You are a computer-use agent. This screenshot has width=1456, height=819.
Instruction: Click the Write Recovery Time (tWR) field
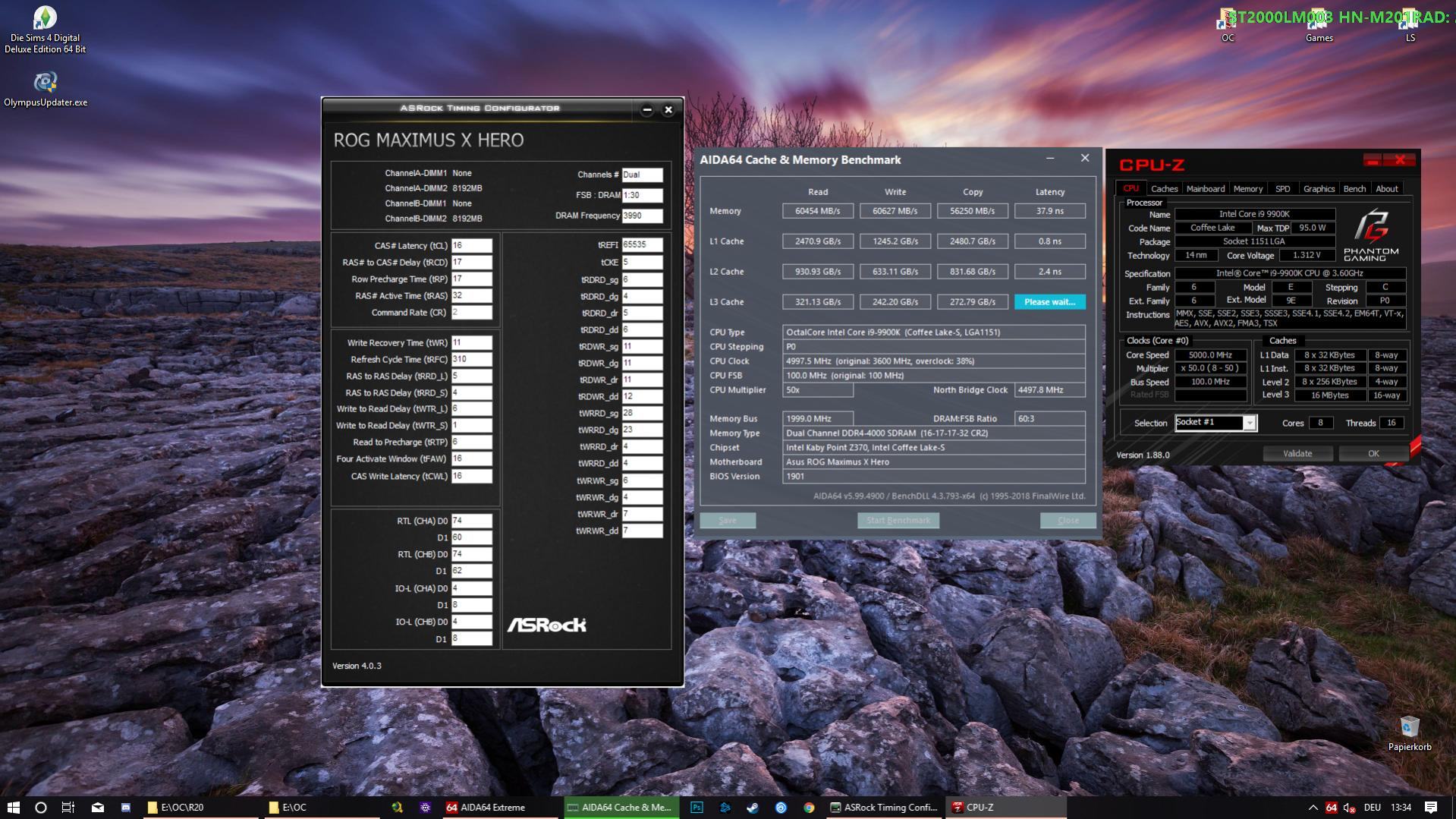tap(472, 343)
